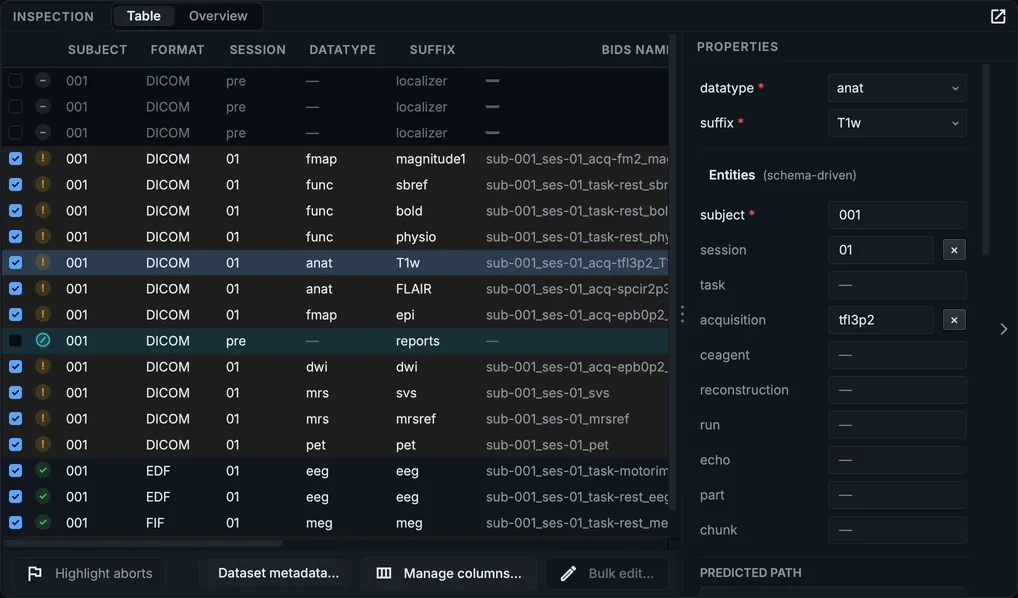Sort by the DATATYPE column header
This screenshot has height=598, width=1018.
[342, 50]
